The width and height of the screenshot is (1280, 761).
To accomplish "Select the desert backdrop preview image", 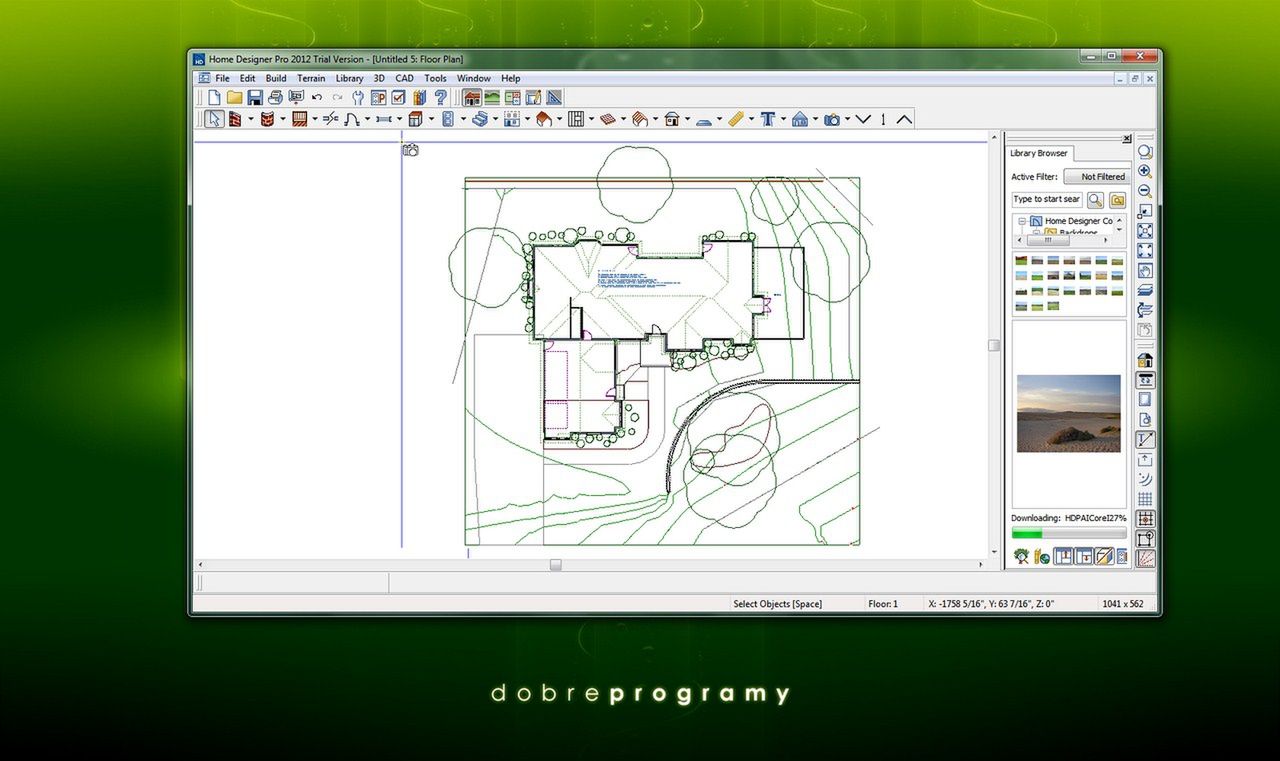I will (1068, 413).
